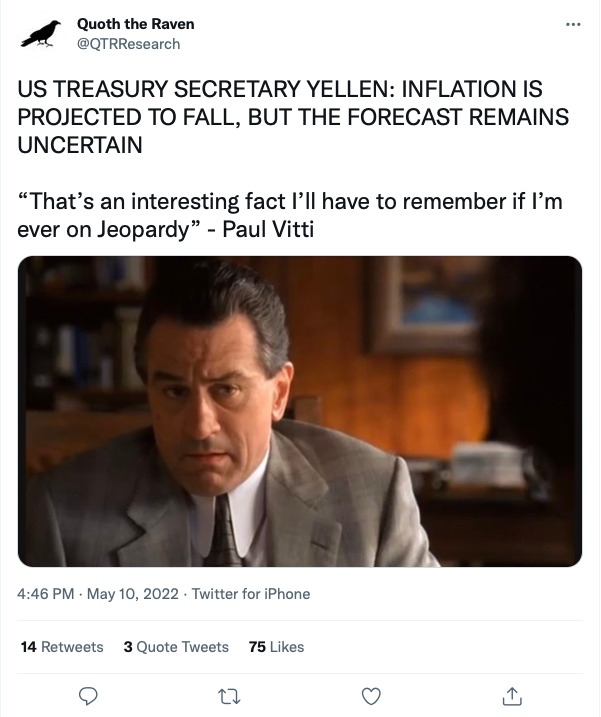Click the word UNCERTAIN in the tweet
The width and height of the screenshot is (601, 717).
tap(80, 144)
